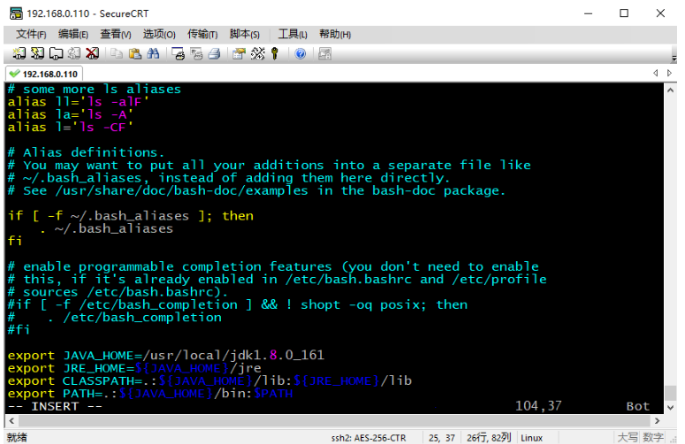This screenshot has width=685, height=444.
Task: Click the 26行, 82列 status entry
Action: tap(489, 437)
